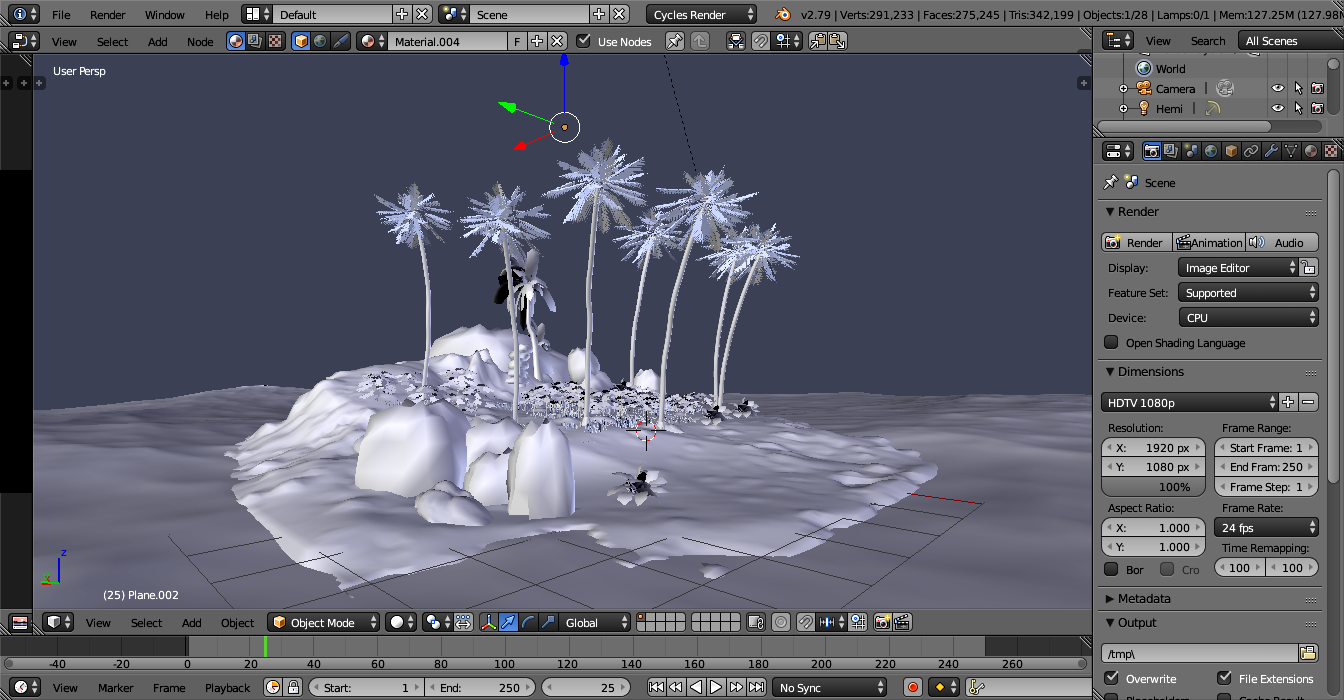This screenshot has height=700, width=1344.
Task: Open the Render menu in top bar
Action: [108, 15]
